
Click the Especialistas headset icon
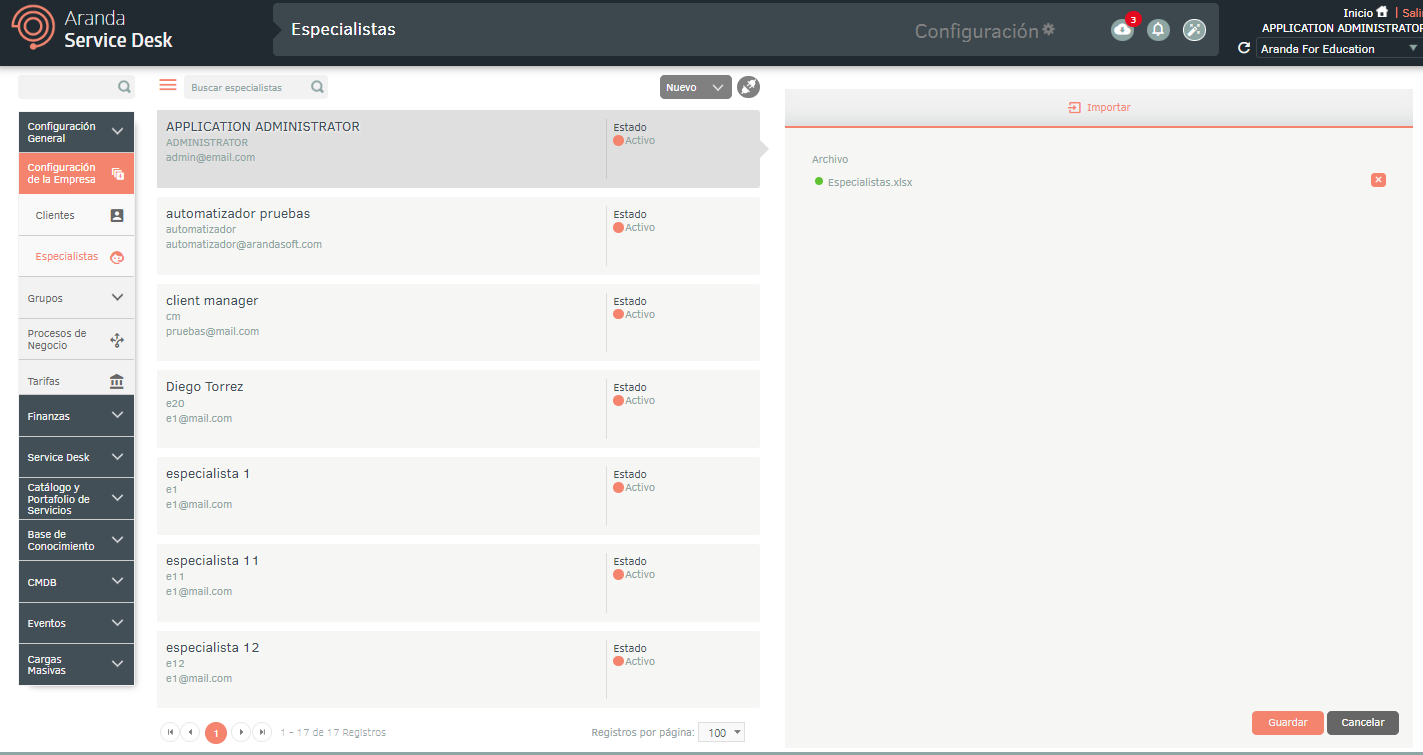coord(116,257)
